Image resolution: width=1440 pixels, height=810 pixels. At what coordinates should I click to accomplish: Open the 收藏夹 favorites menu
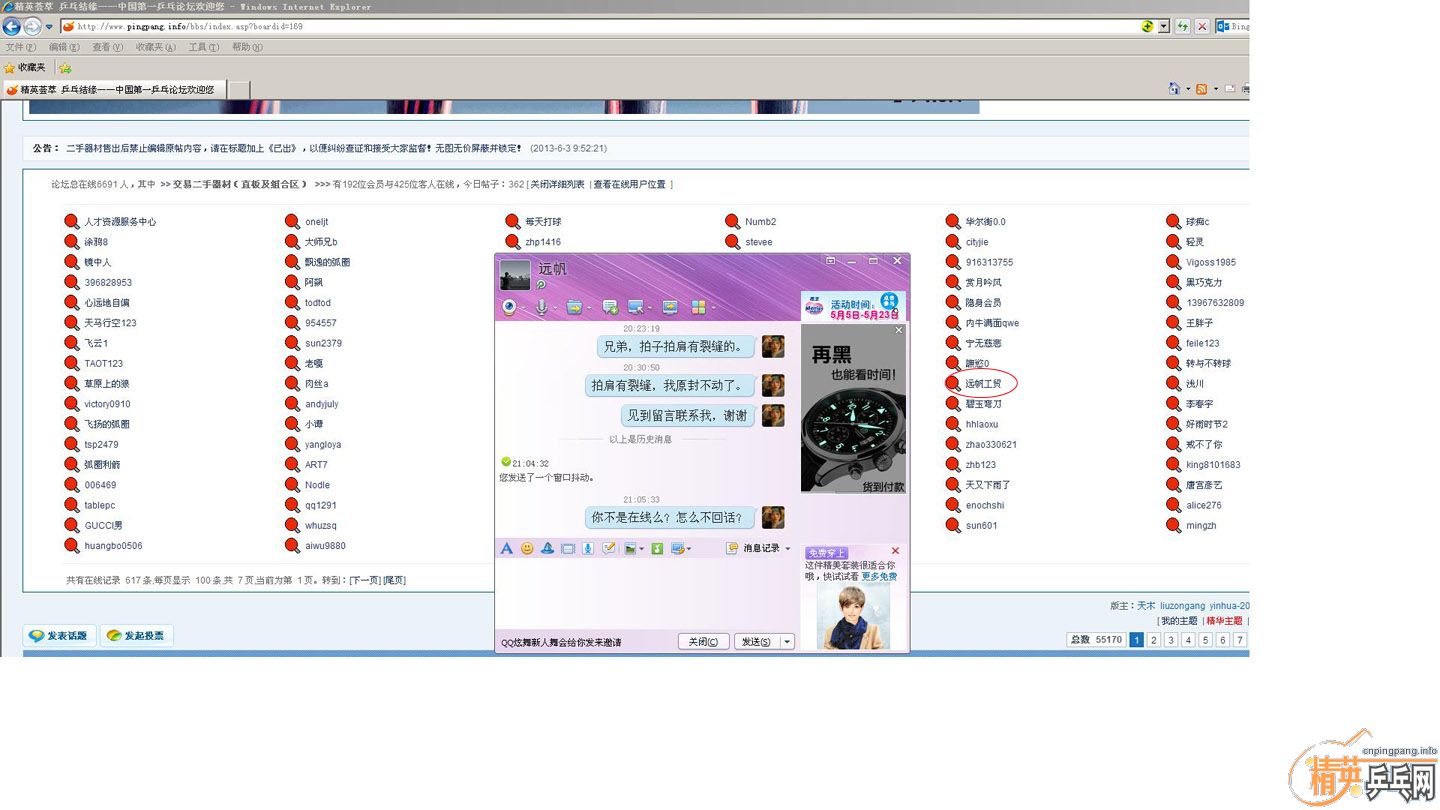pos(155,47)
